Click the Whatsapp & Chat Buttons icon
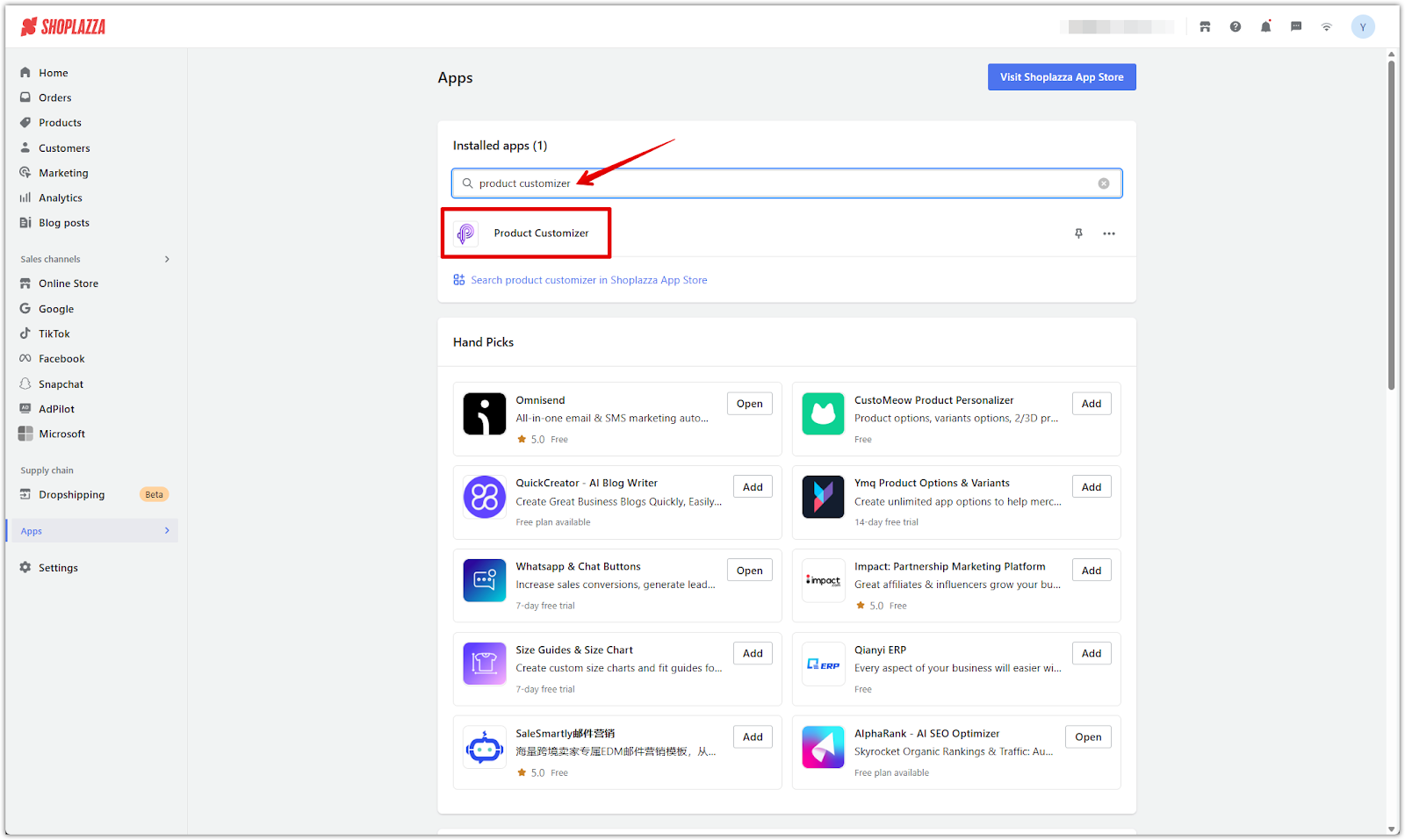The image size is (1405, 840). [x=485, y=581]
